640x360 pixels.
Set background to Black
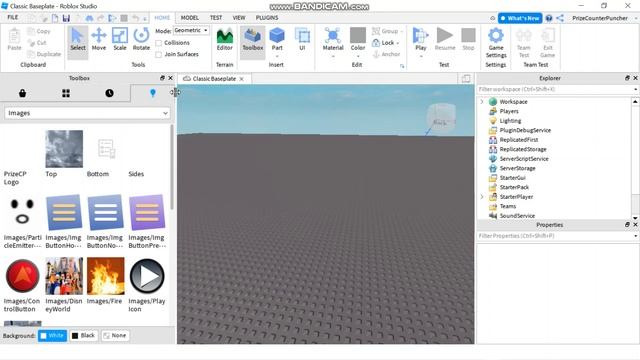click(83, 336)
